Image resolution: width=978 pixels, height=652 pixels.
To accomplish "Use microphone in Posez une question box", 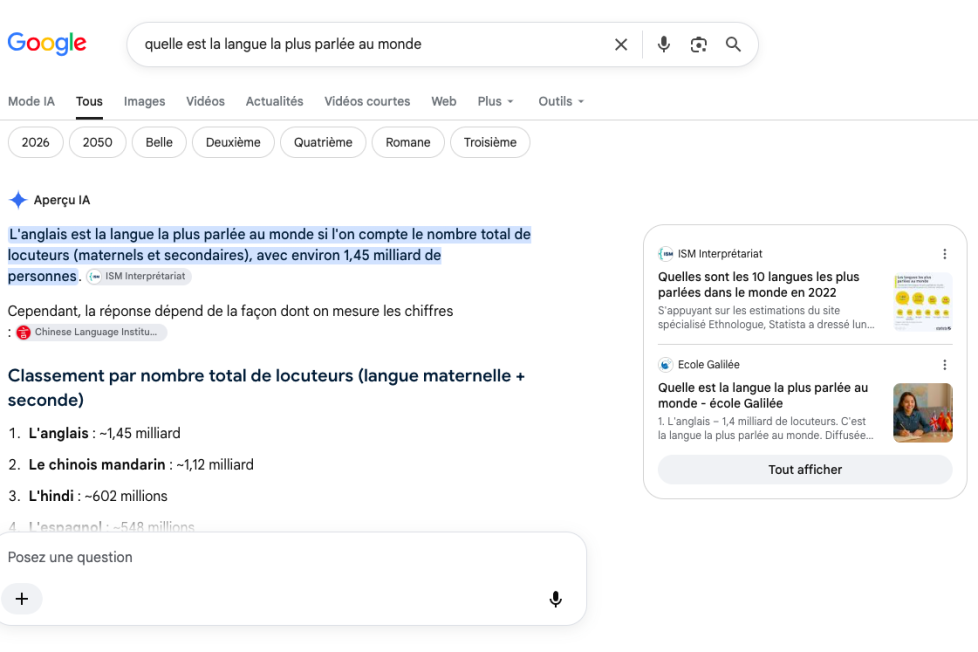I will click(x=555, y=599).
